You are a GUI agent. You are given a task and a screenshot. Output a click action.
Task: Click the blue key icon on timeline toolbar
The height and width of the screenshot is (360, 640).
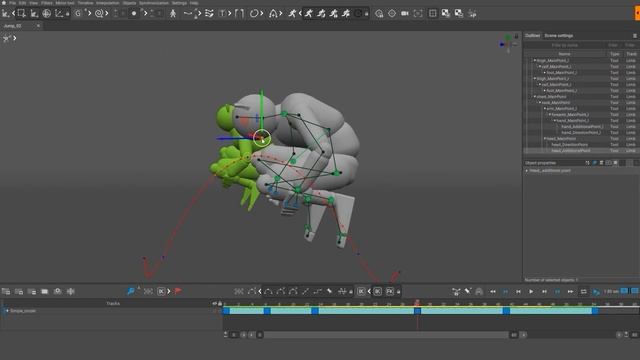(x=131, y=291)
